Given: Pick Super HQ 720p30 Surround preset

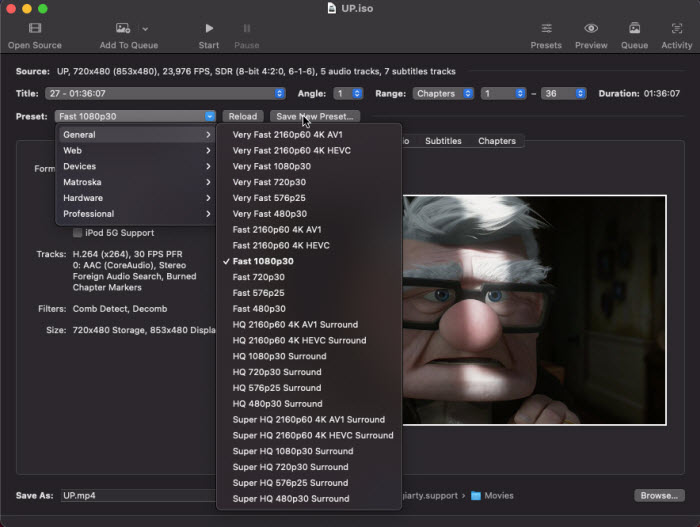Looking at the screenshot, I should [x=309, y=468].
